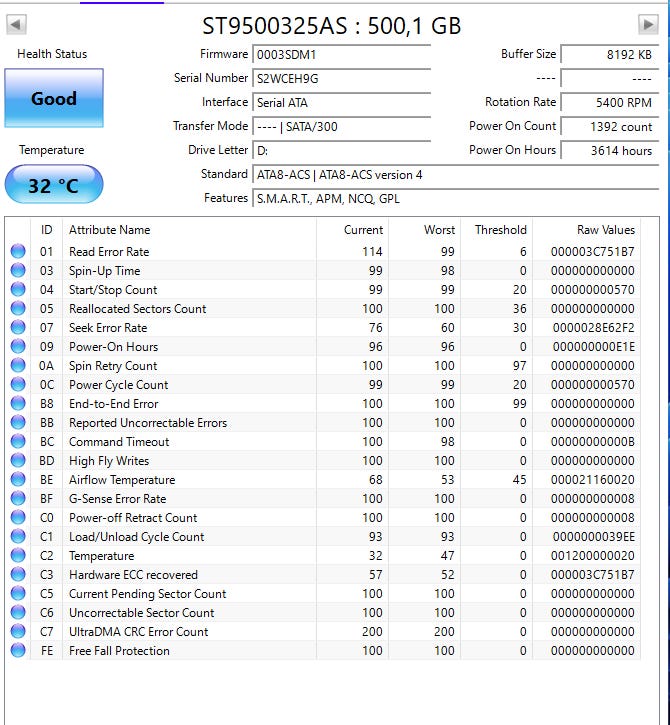Click the Standard field ATA8-ACS
Image resolution: width=670 pixels, height=725 pixels.
coord(455,175)
